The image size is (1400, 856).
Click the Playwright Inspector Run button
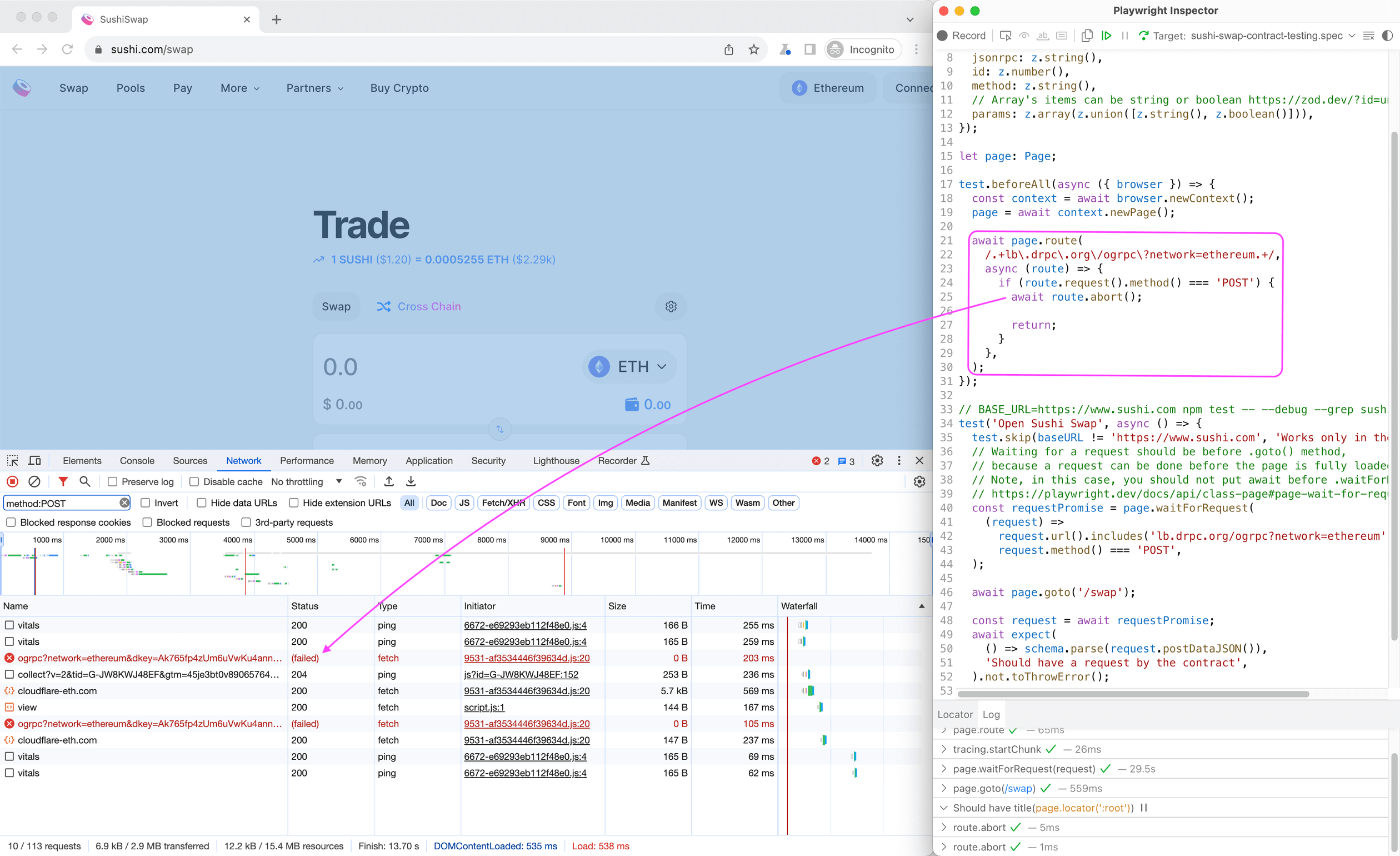coord(1108,36)
